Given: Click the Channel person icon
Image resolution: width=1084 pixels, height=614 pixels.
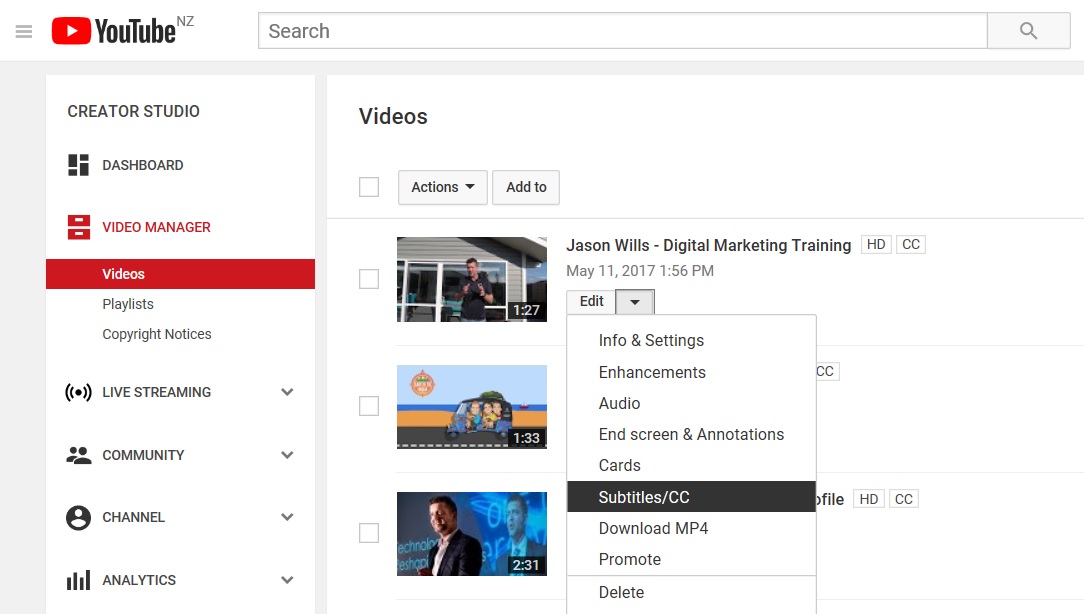Looking at the screenshot, I should tap(78, 517).
